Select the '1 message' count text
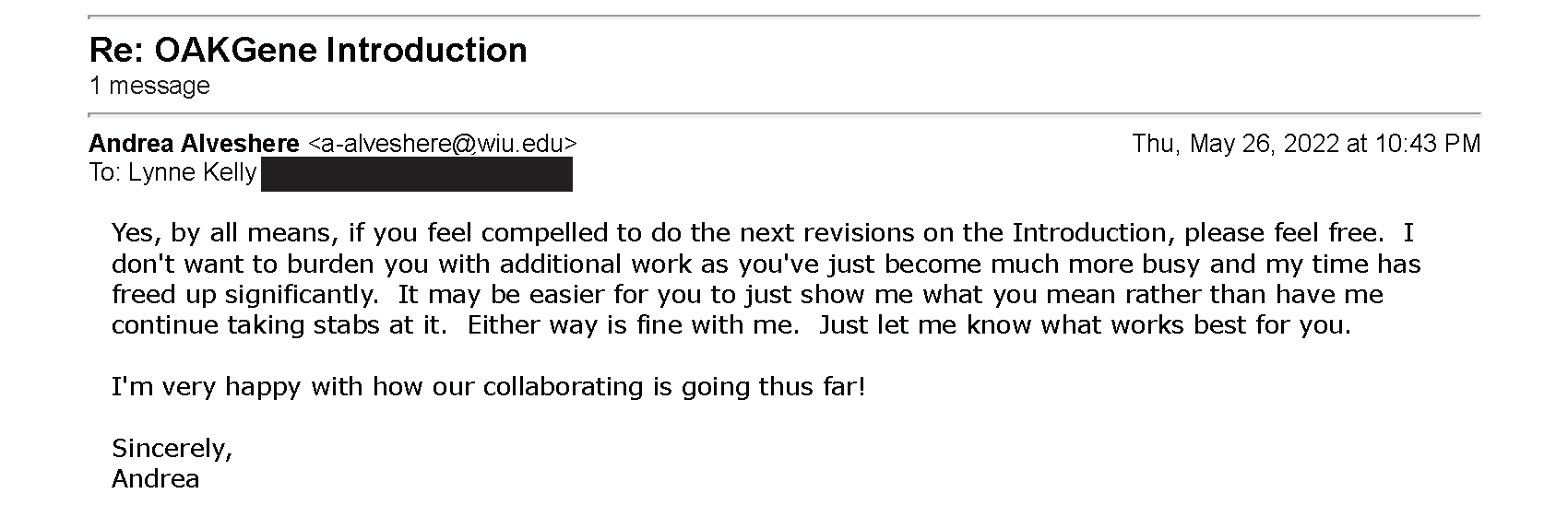 (x=149, y=86)
